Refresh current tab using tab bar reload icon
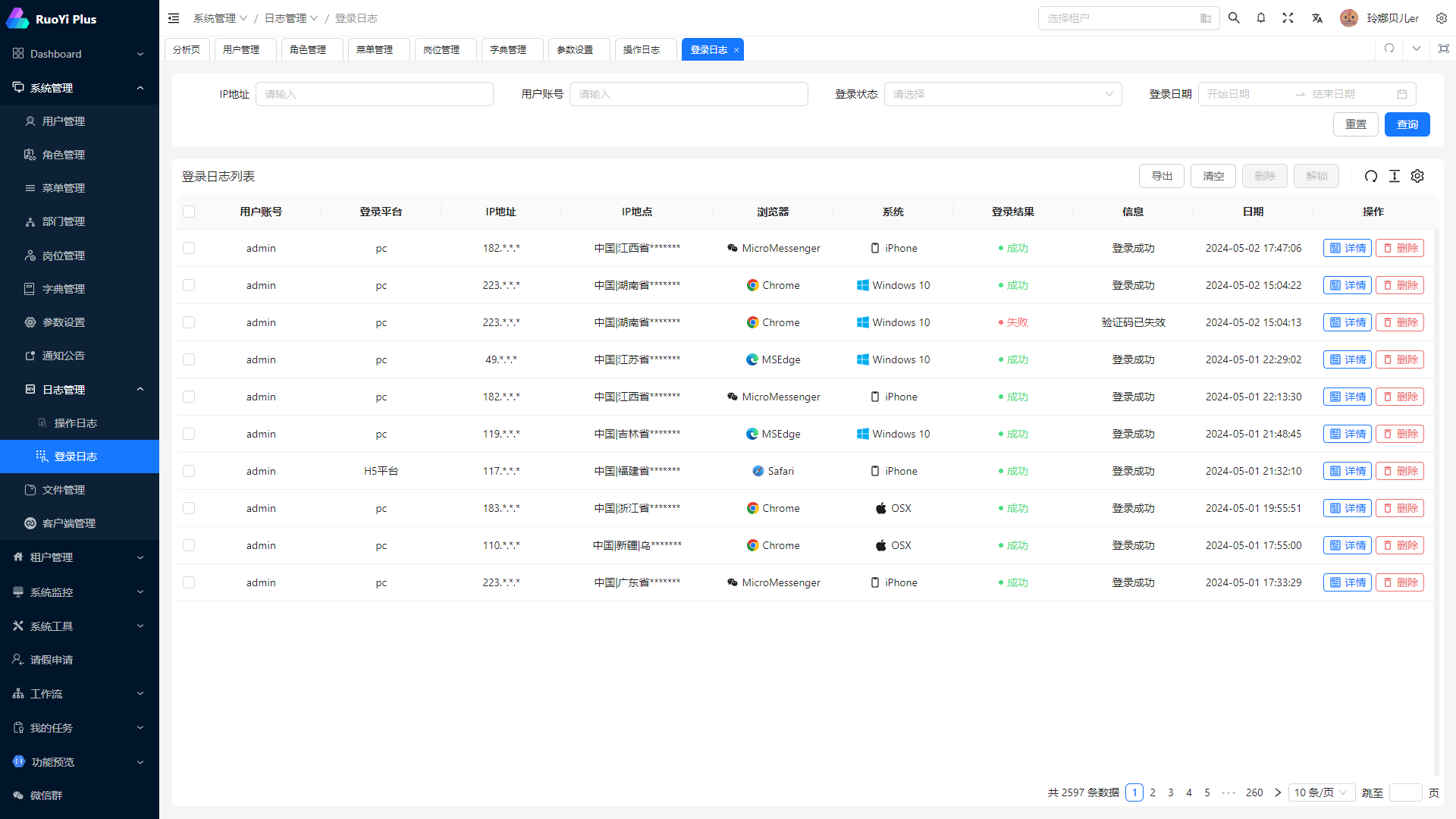The height and width of the screenshot is (819, 1456). click(x=1389, y=49)
